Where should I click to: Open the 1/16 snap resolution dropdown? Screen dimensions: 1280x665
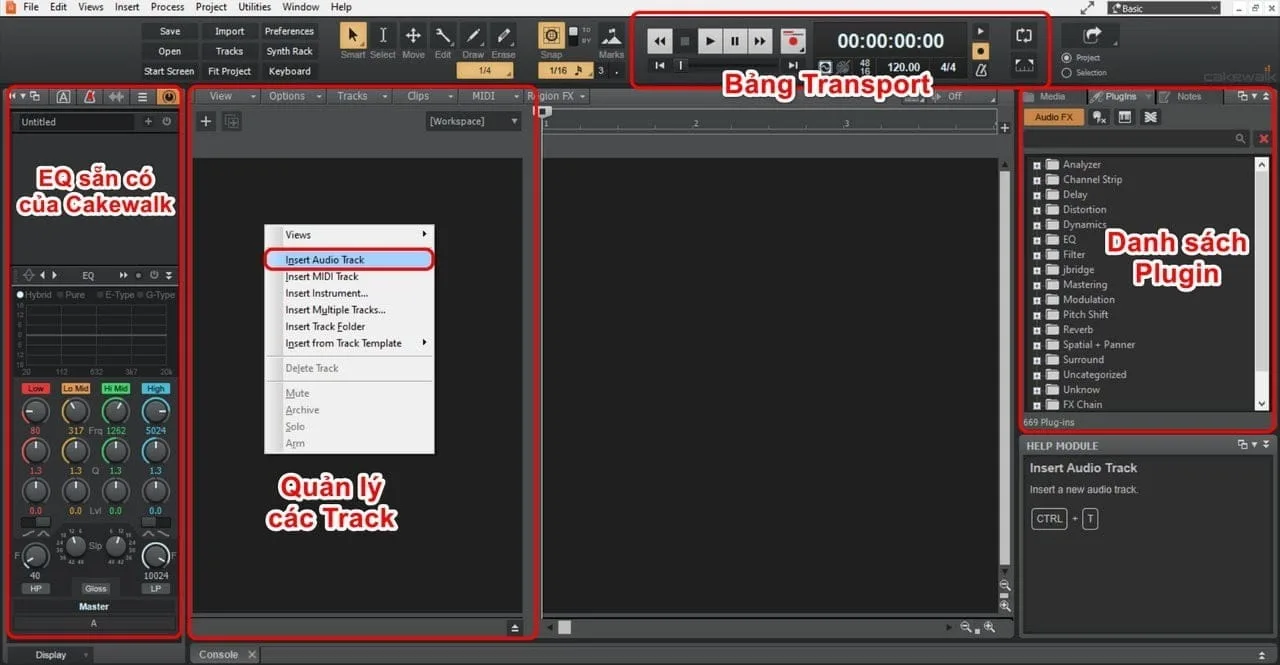[566, 71]
